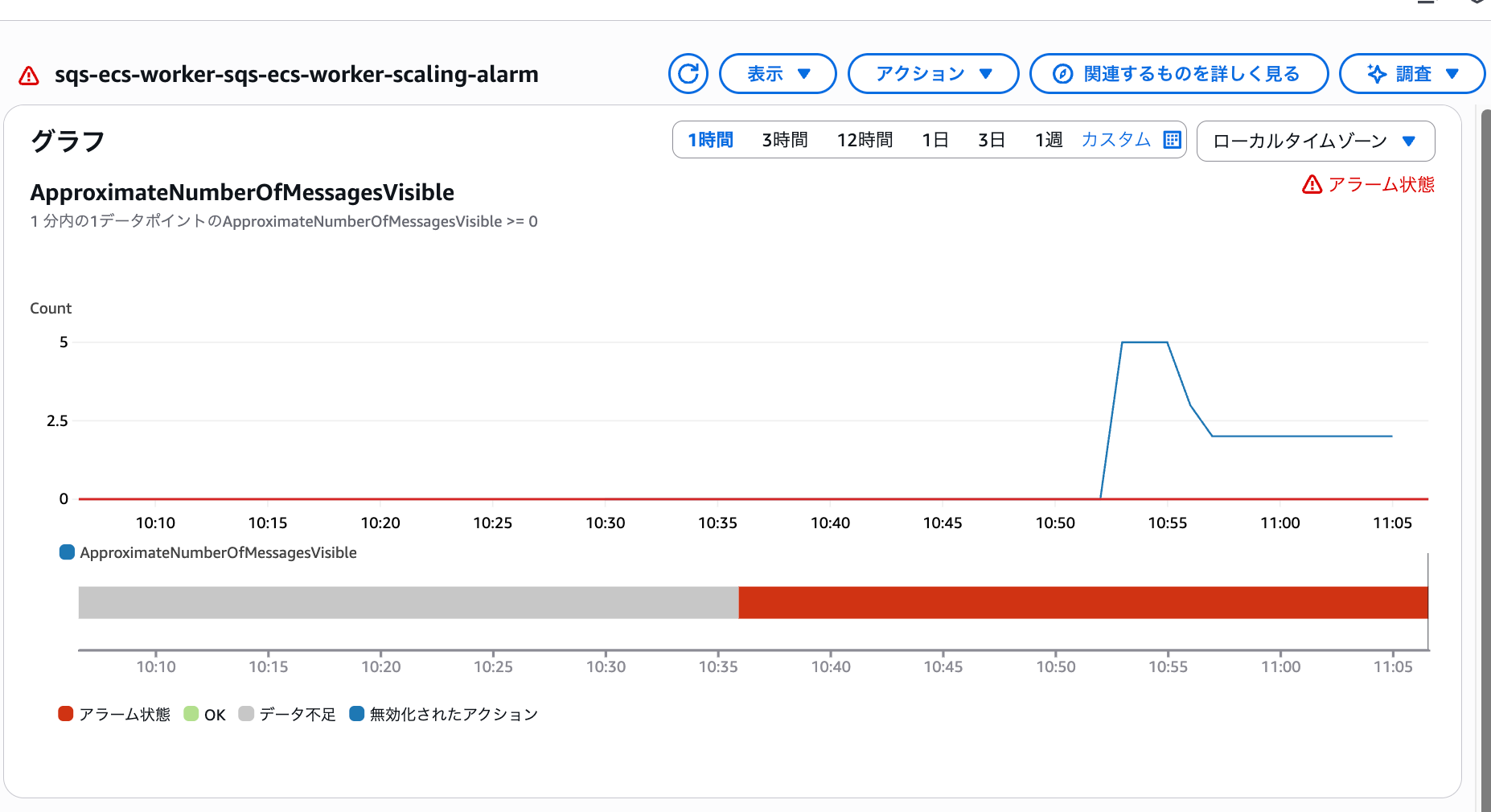
Task: Click the アラーム状態 warning triangle icon at top right
Action: coord(1312,185)
